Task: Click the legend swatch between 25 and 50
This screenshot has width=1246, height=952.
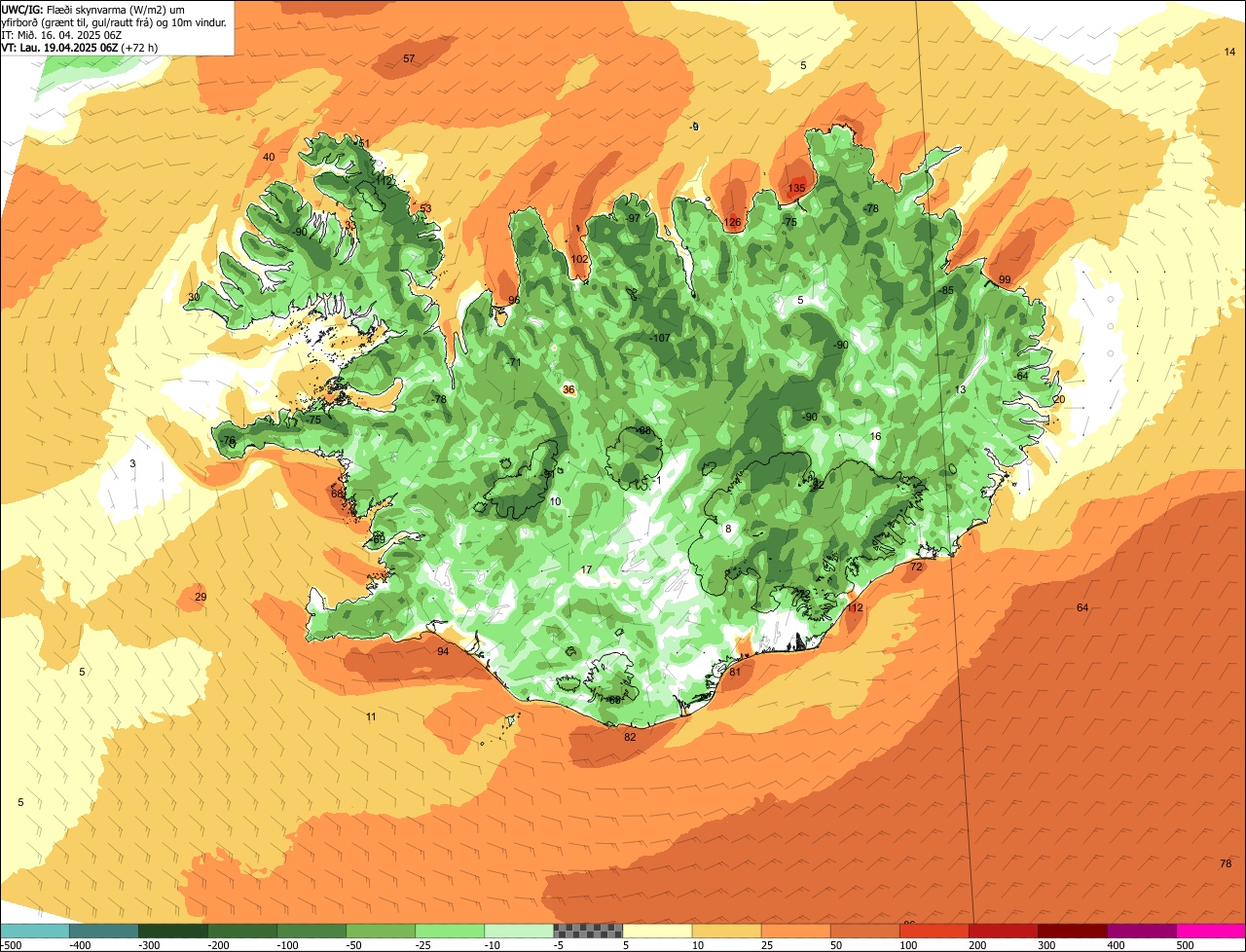Action: (795, 931)
